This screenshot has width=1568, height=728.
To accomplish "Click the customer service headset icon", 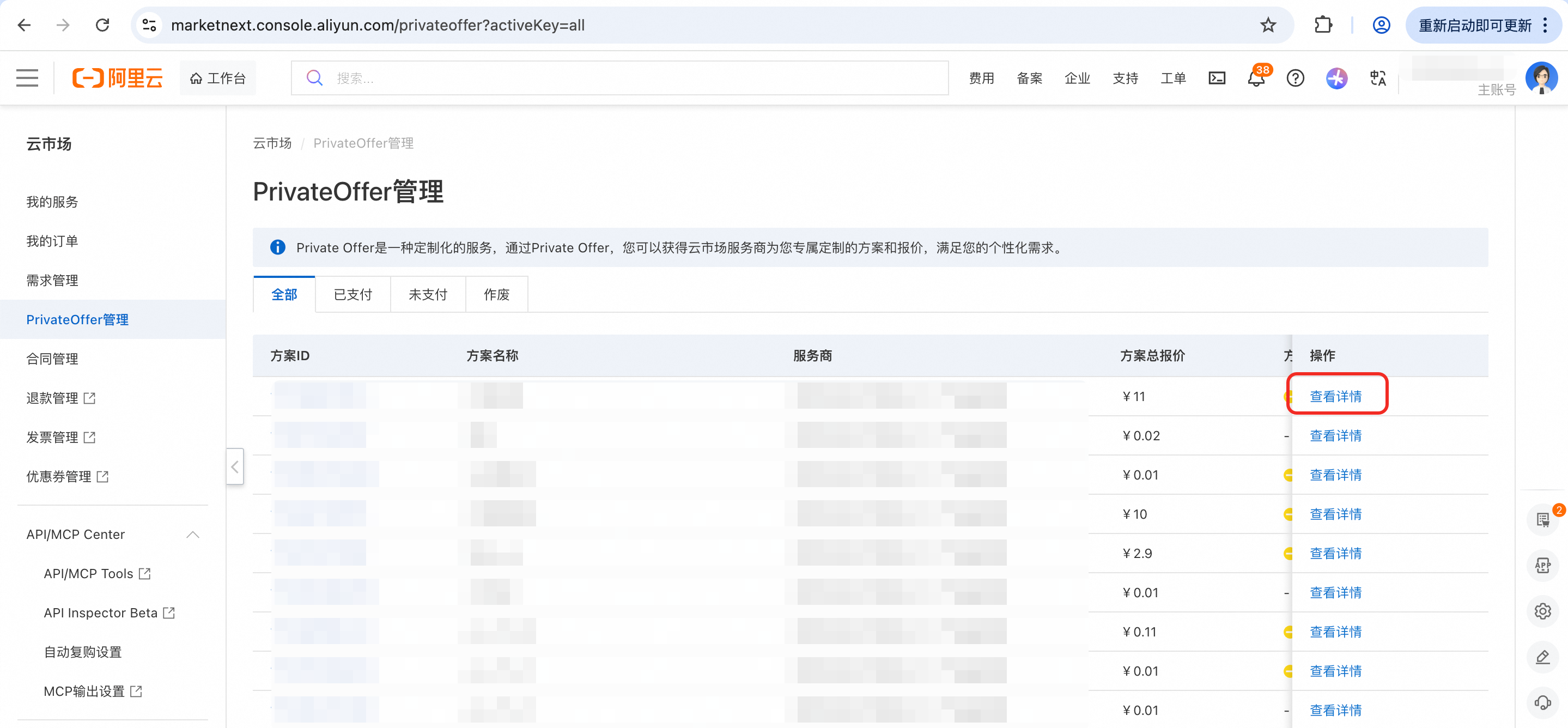I will [x=1542, y=702].
